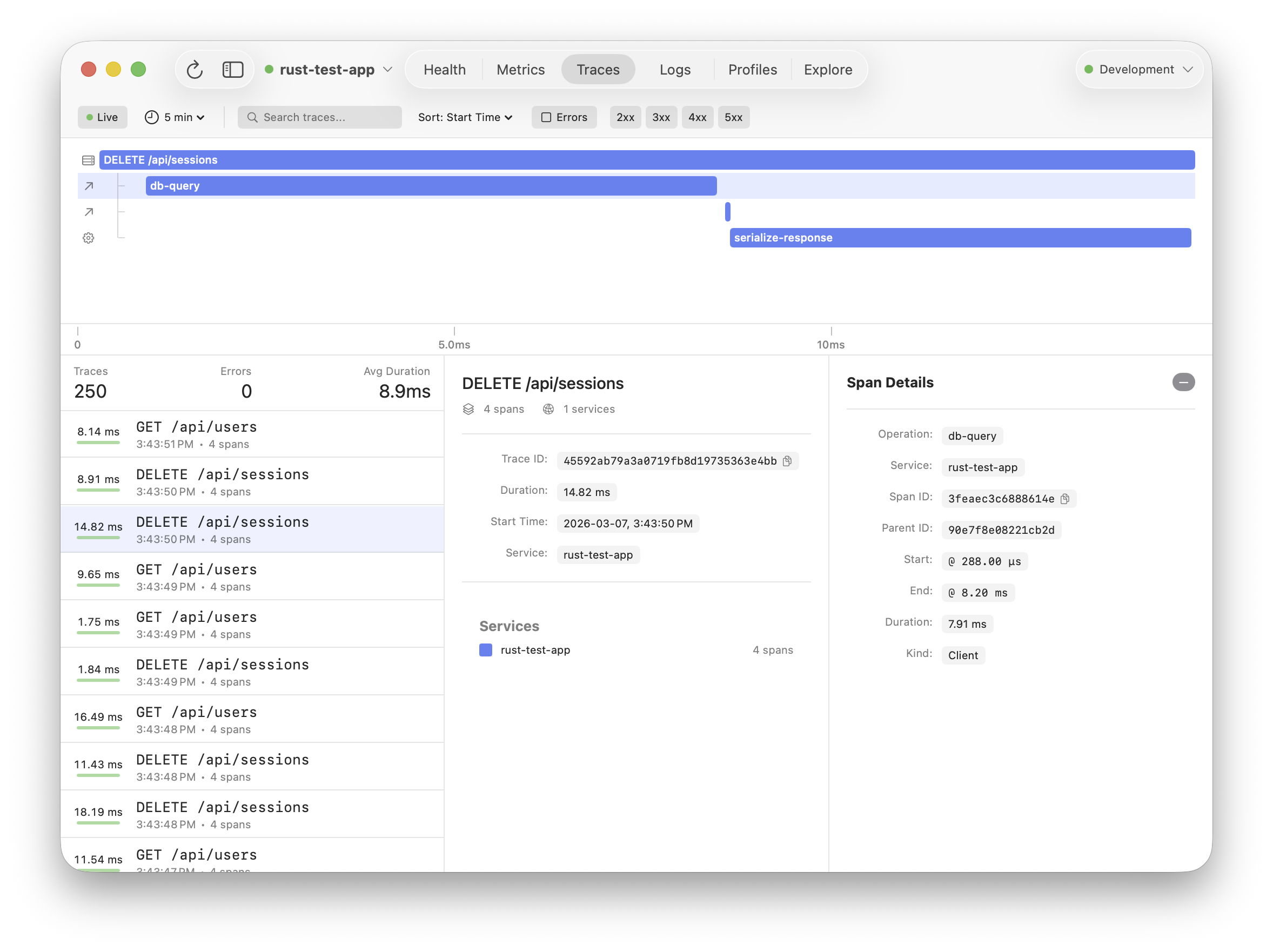
Task: Click the Operation value db-query
Action: (971, 436)
